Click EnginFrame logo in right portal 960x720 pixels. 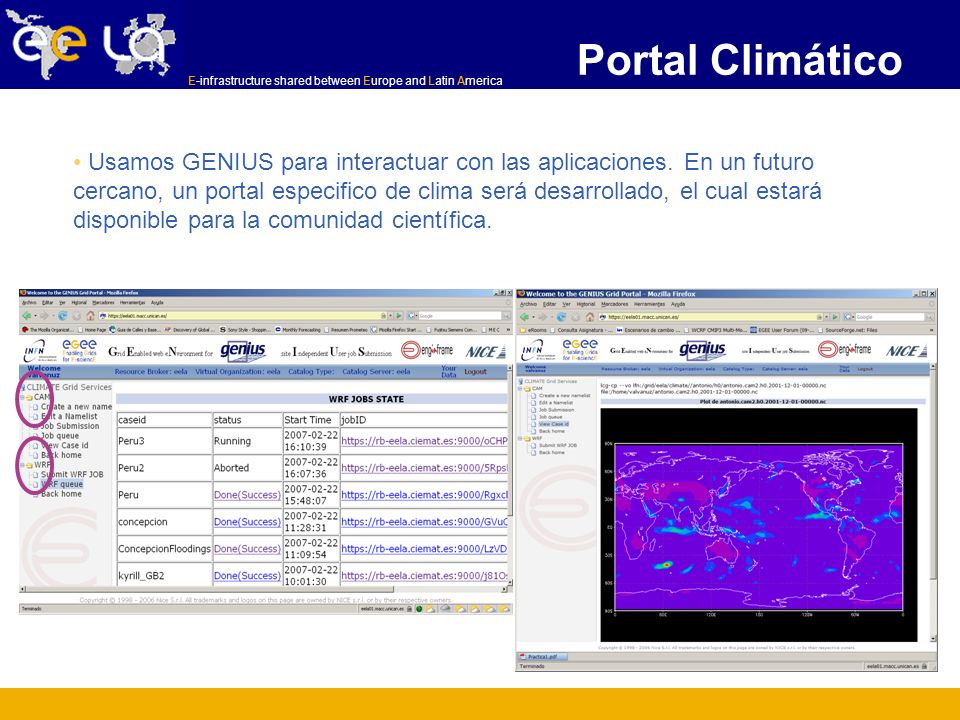(x=845, y=350)
